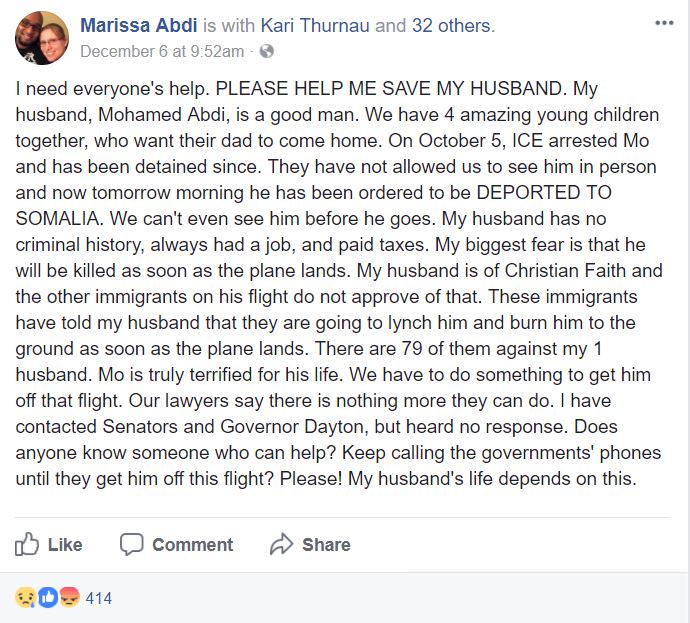This screenshot has width=690, height=623.
Task: Click the Like button label
Action: (65, 545)
